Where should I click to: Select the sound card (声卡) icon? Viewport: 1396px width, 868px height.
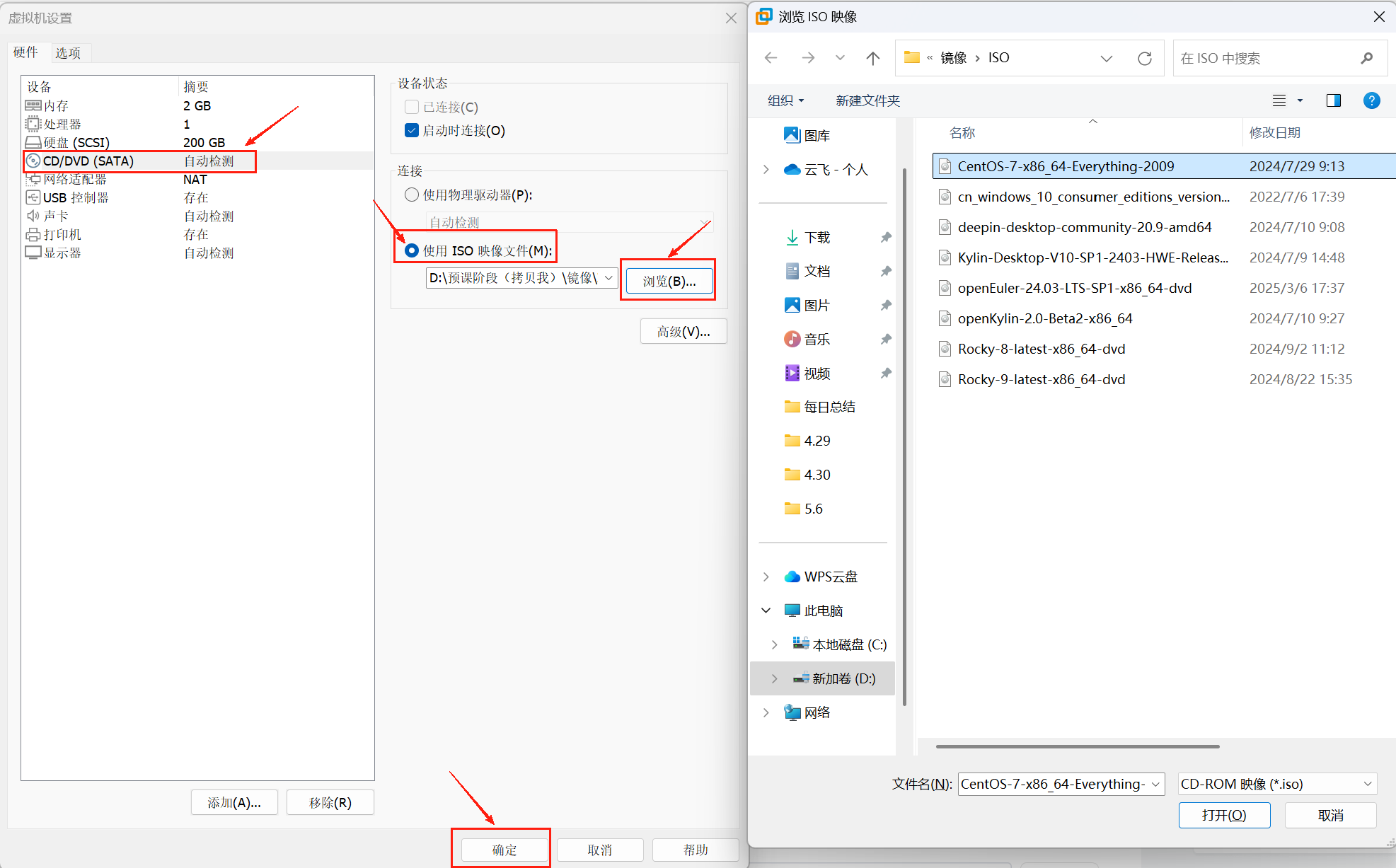pyautogui.click(x=33, y=216)
